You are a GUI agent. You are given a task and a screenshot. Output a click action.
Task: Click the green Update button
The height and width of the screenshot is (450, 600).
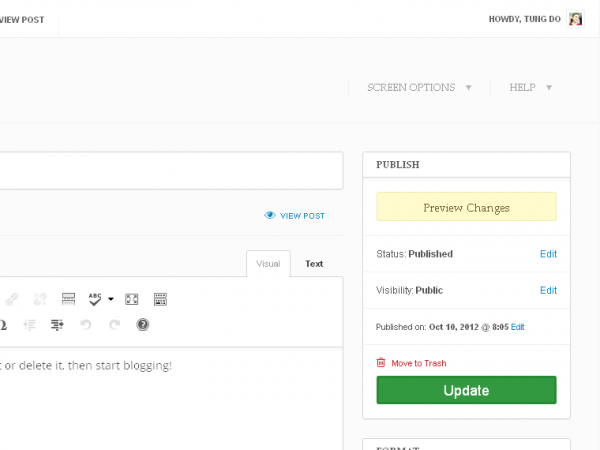pos(466,390)
